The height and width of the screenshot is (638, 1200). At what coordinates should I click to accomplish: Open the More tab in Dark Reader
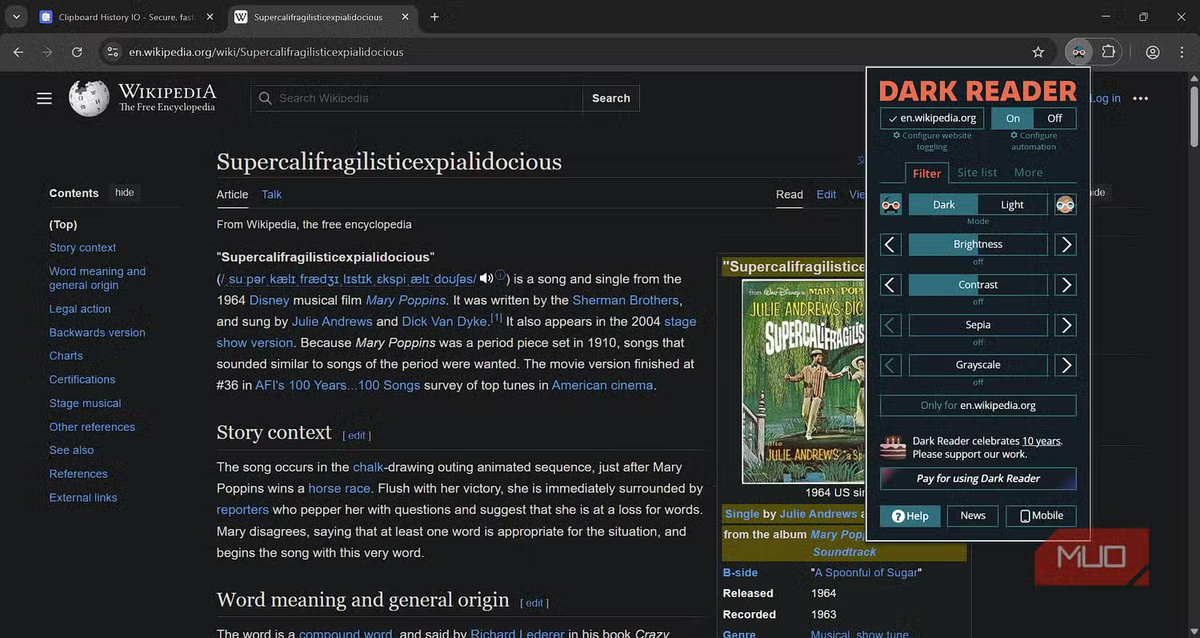pos(1028,173)
